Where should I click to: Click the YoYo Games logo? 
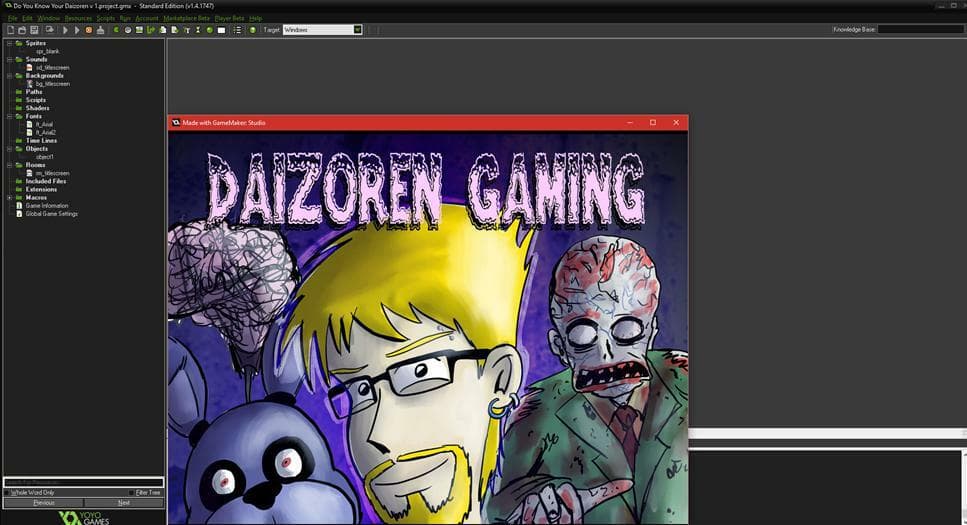pos(84,518)
